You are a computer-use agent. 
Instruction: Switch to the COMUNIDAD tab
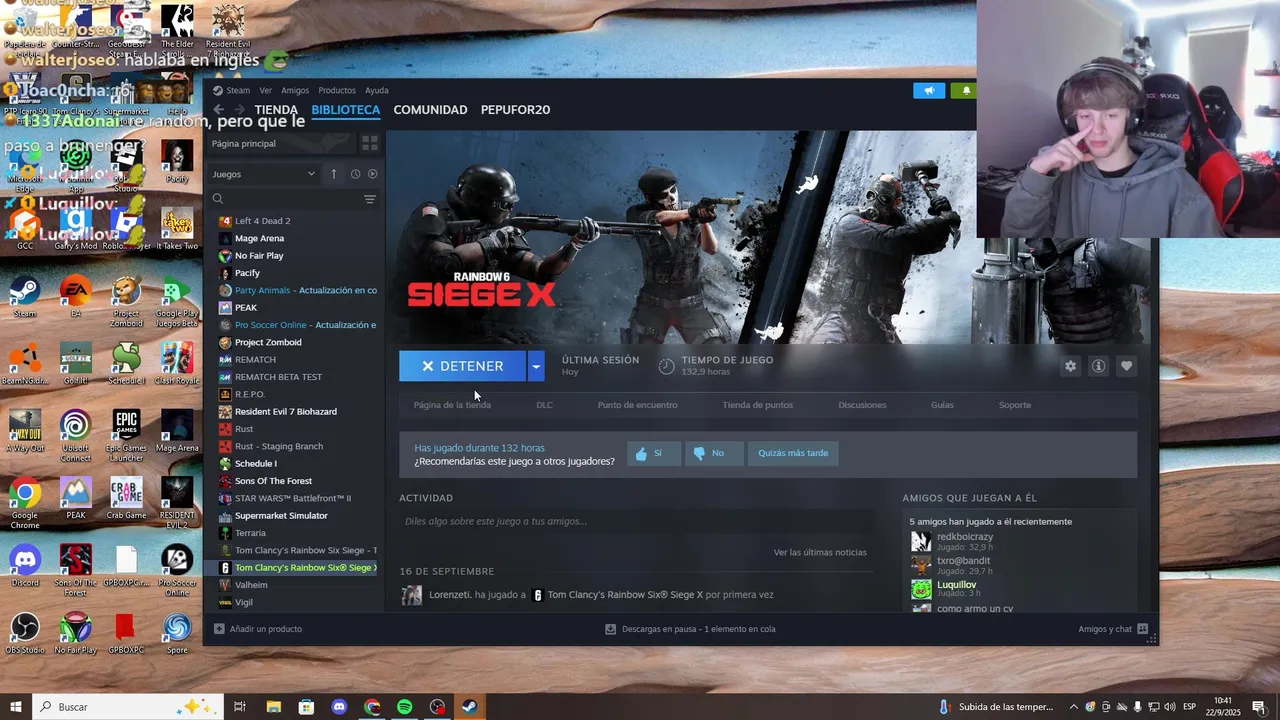(x=430, y=110)
